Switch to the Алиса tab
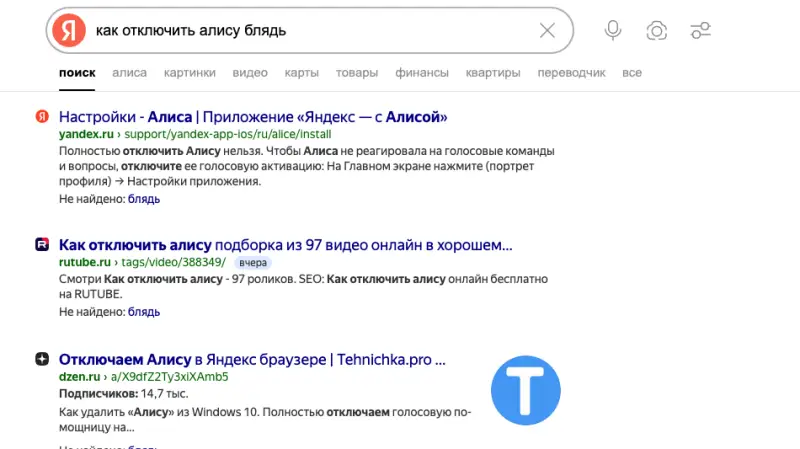The image size is (800, 449). pyautogui.click(x=129, y=73)
